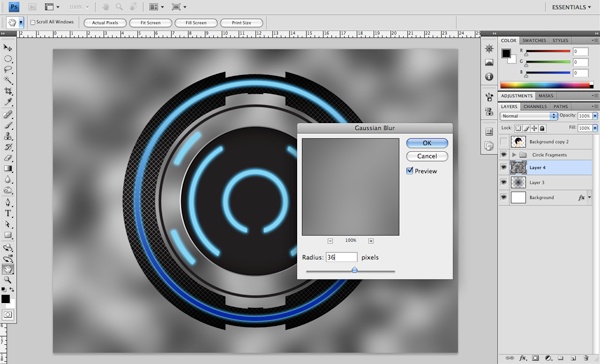Select the Dodge tool
The width and height of the screenshot is (600, 364).
pyautogui.click(x=8, y=190)
